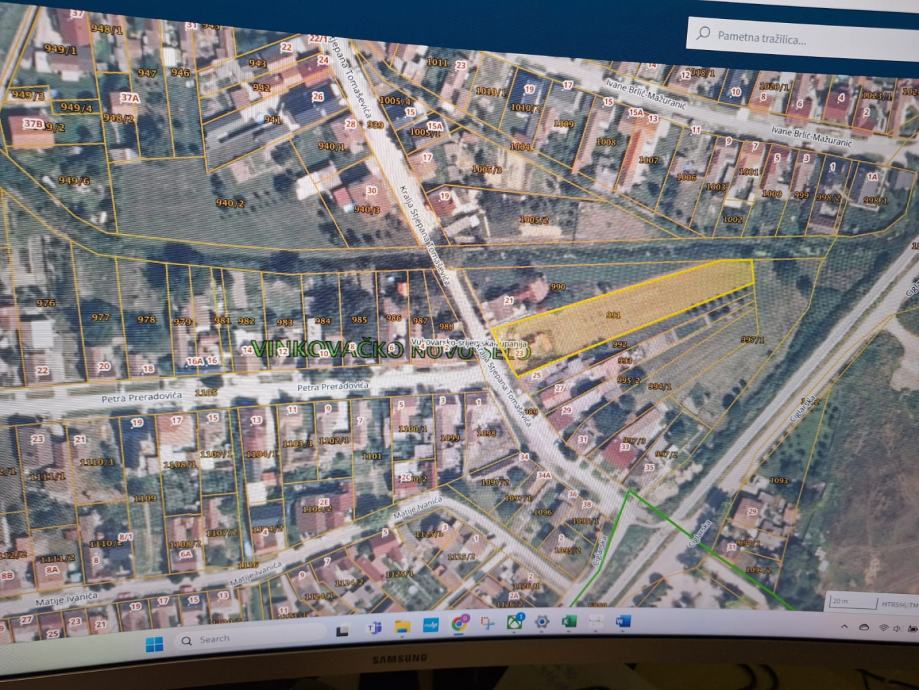Image resolution: width=919 pixels, height=690 pixels.
Task: Click parcel 1101 below Petra Preradovića
Action: coord(371,456)
